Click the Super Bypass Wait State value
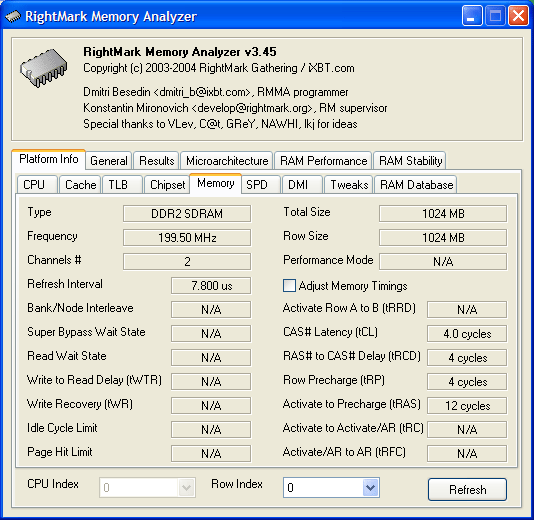Viewport: 534px width, 520px height. point(211,333)
